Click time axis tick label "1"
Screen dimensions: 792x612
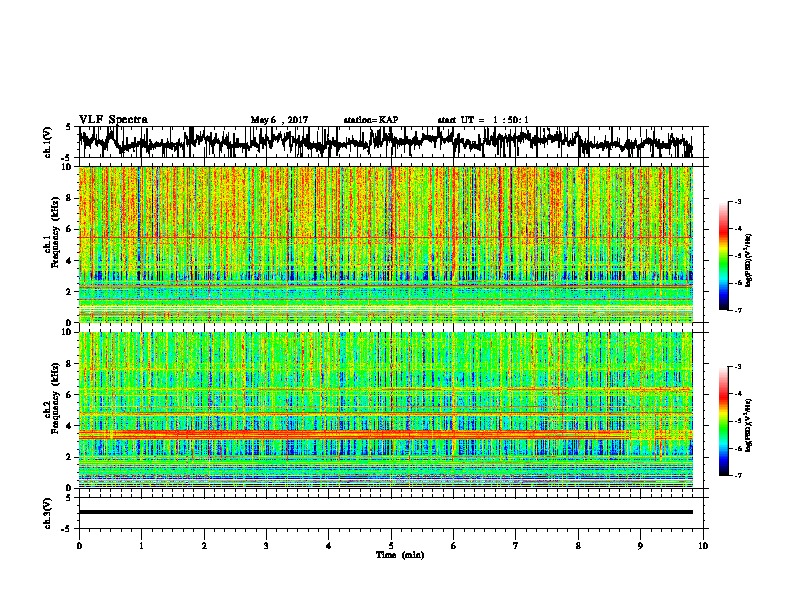click(141, 546)
